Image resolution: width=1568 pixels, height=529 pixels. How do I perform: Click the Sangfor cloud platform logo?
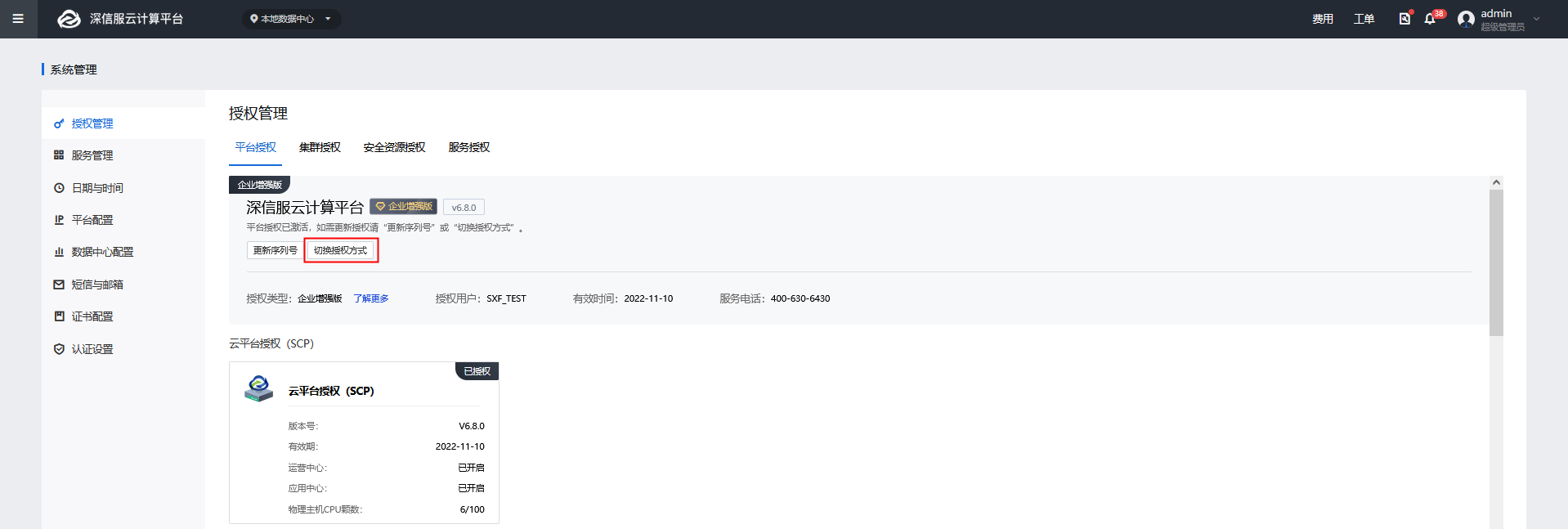[x=69, y=19]
